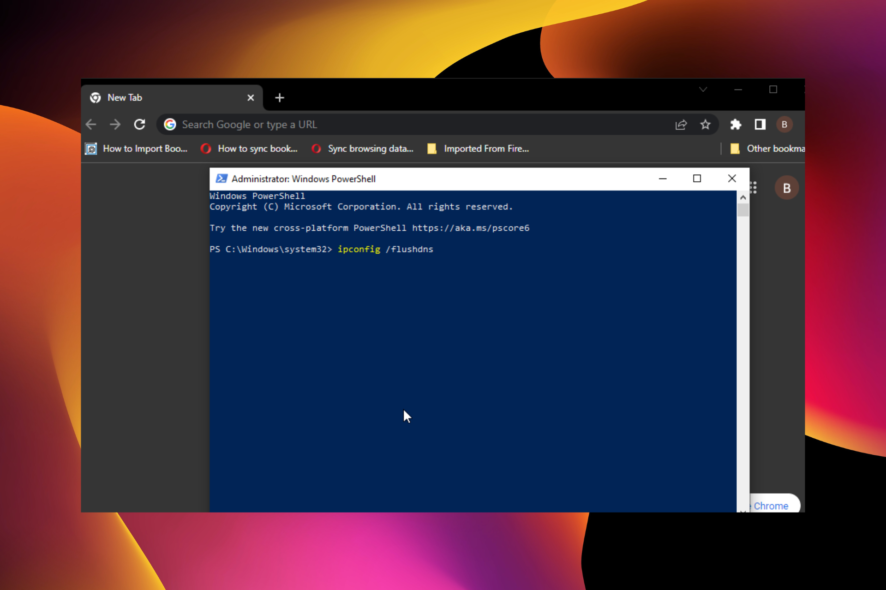886x590 pixels.
Task: Close the Administrator: Windows PowerShell window
Action: [x=732, y=179]
